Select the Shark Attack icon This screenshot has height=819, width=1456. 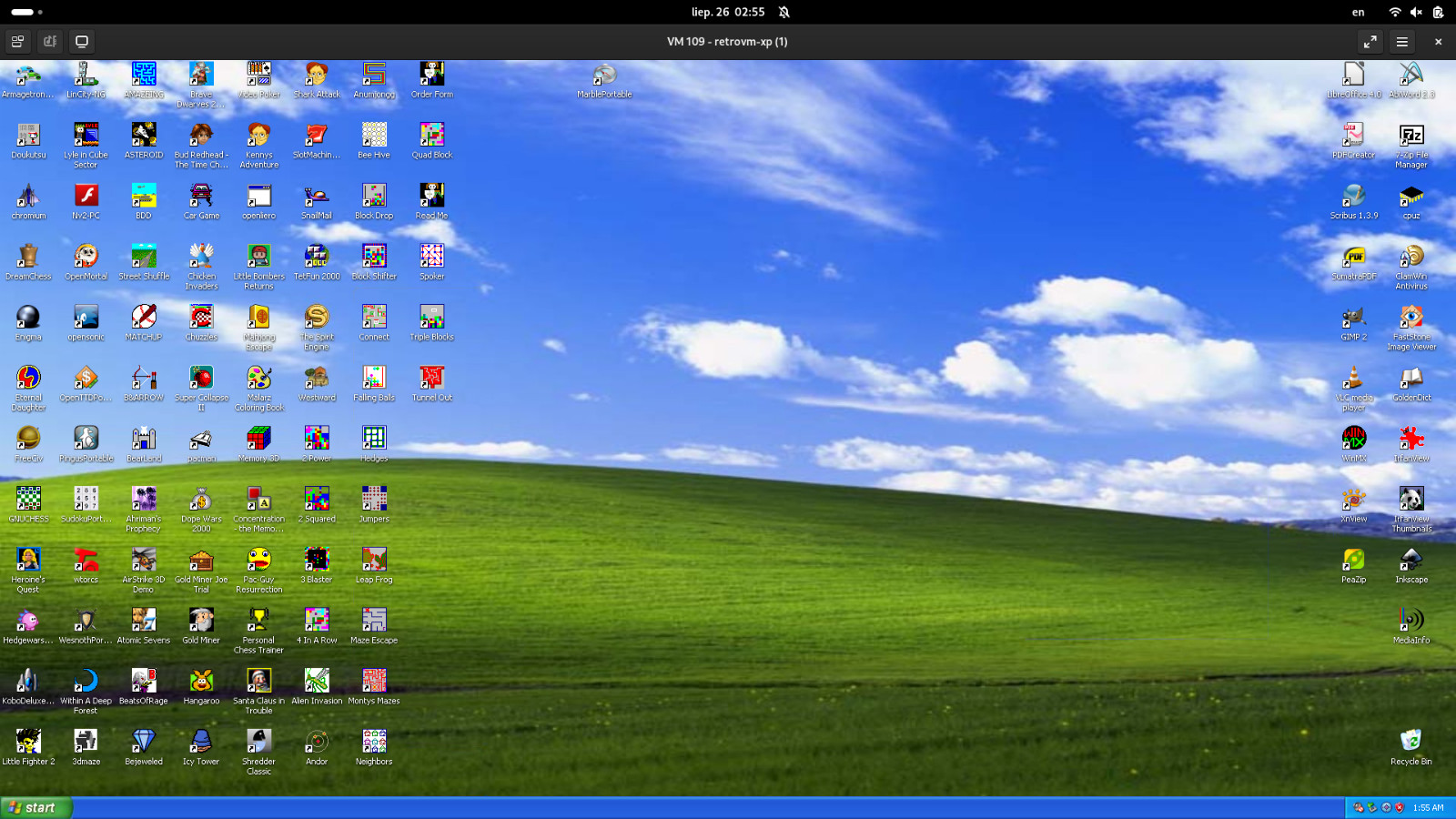[x=317, y=75]
